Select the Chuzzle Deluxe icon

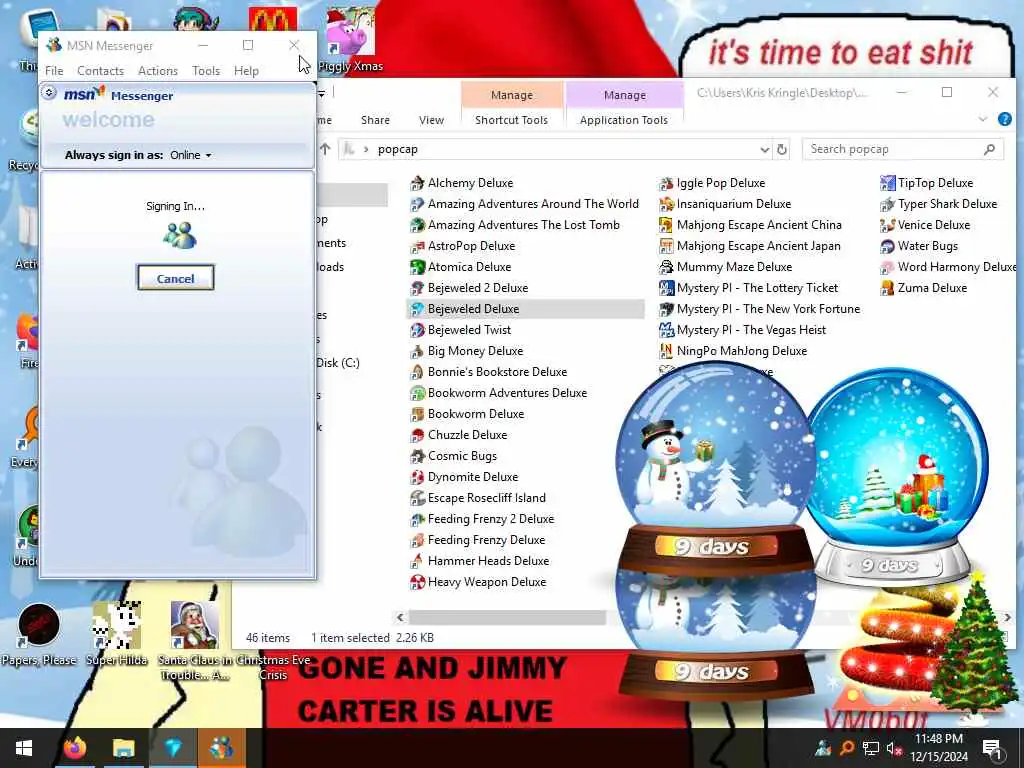[x=417, y=435]
